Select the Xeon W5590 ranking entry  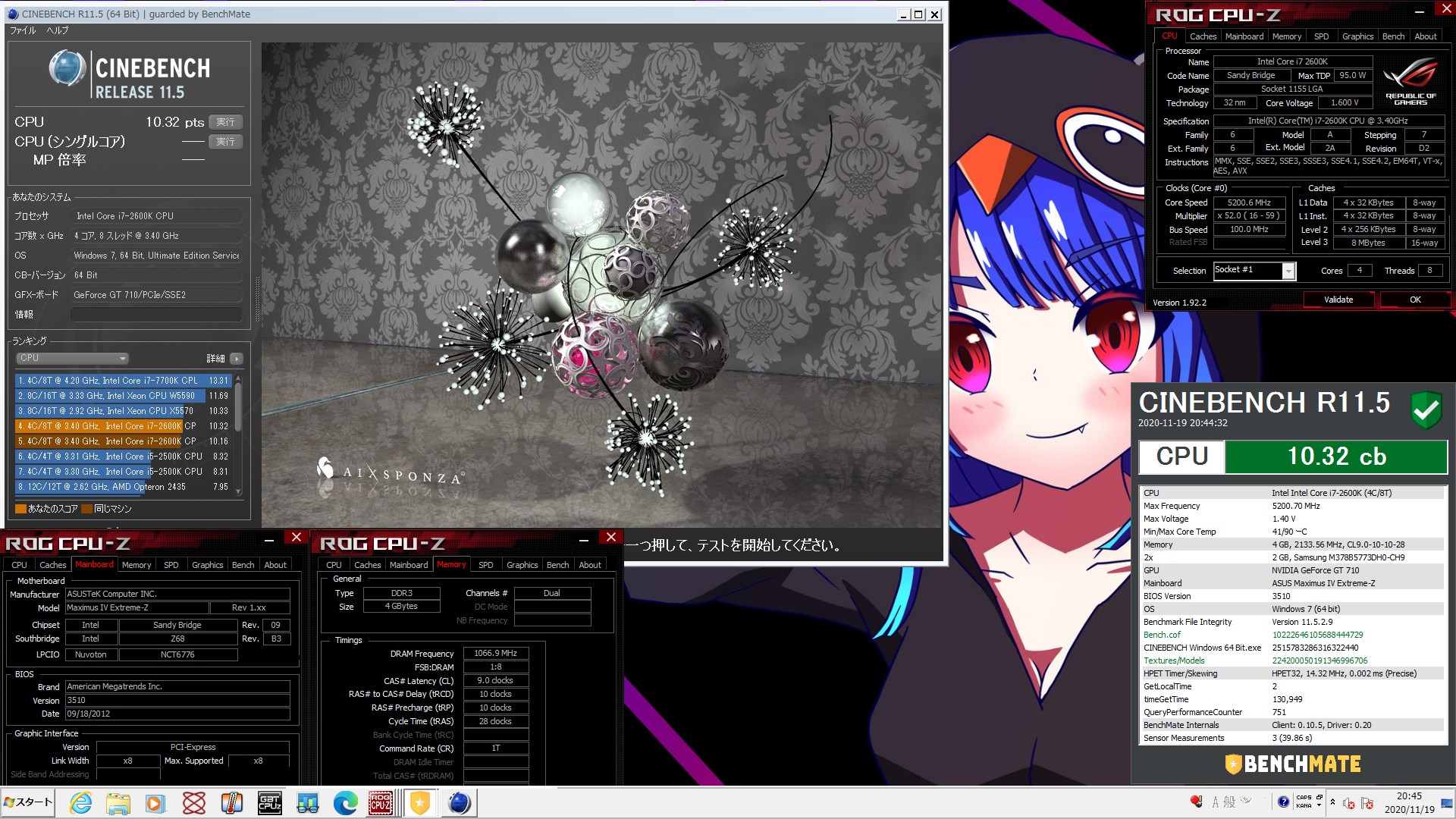point(123,396)
